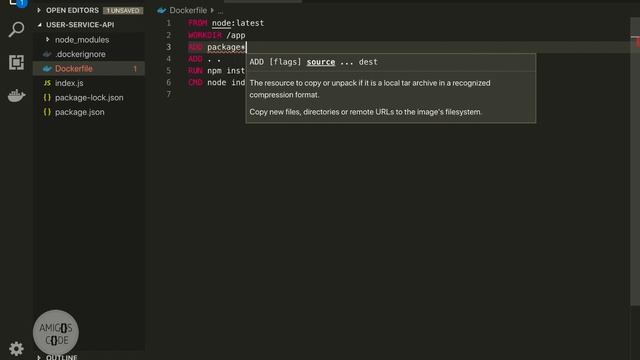Open the Search view in activity bar
The height and width of the screenshot is (360, 640).
coord(16,29)
